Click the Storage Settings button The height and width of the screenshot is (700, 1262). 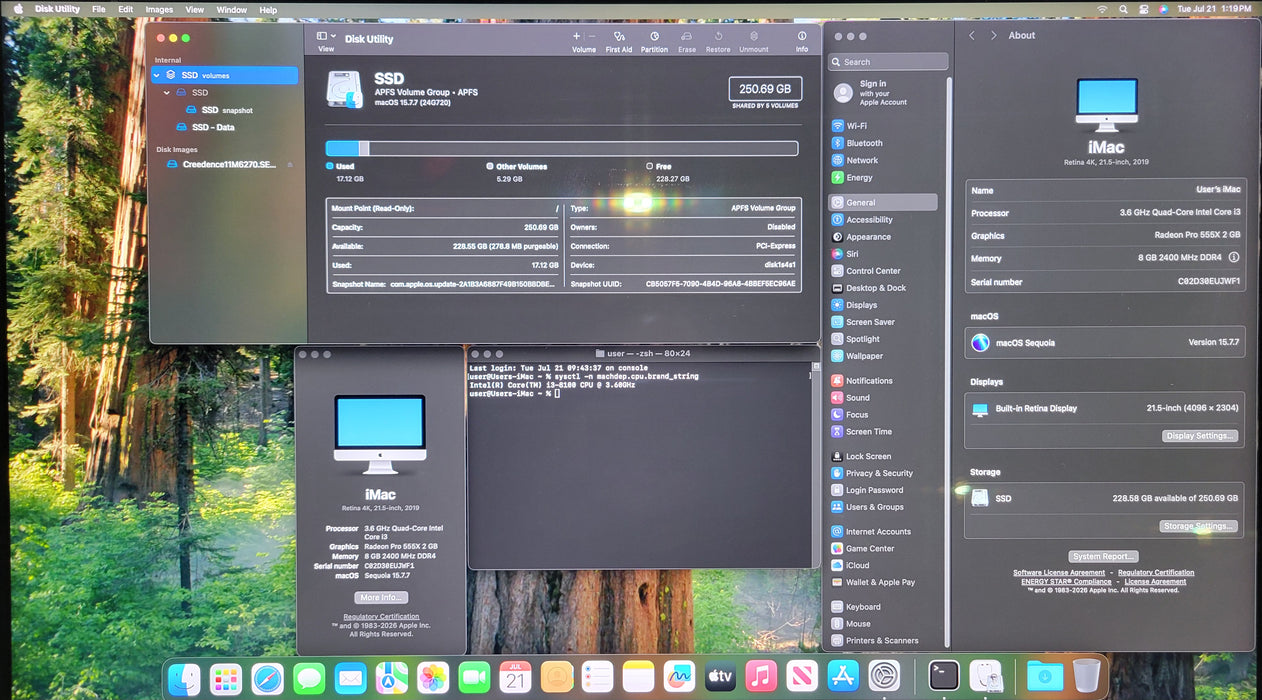[1199, 526]
